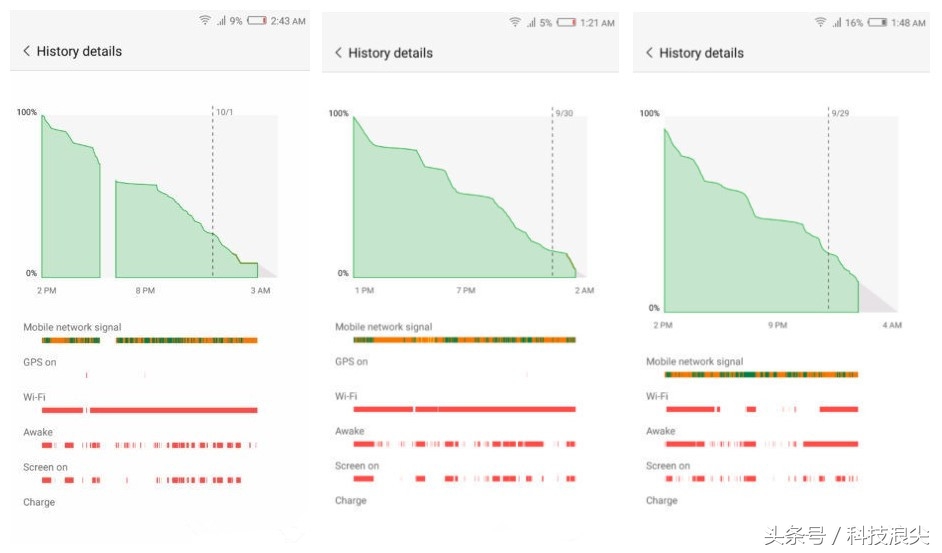The width and height of the screenshot is (942, 553).
Task: Click the 5% battery percentage text
Action: tap(545, 22)
